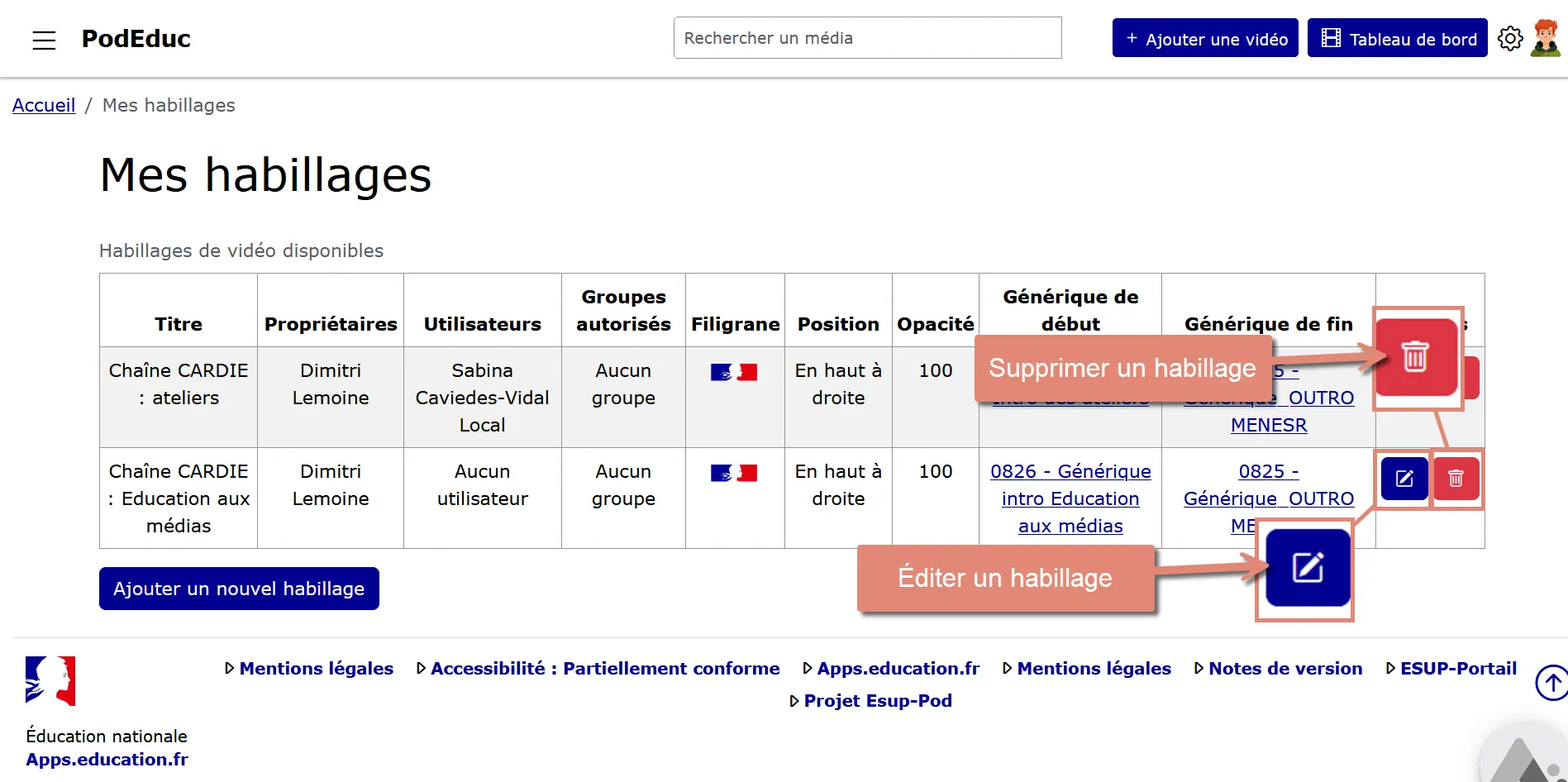
Task: Click the Ajouter une vidéo button
Action: [1205, 38]
